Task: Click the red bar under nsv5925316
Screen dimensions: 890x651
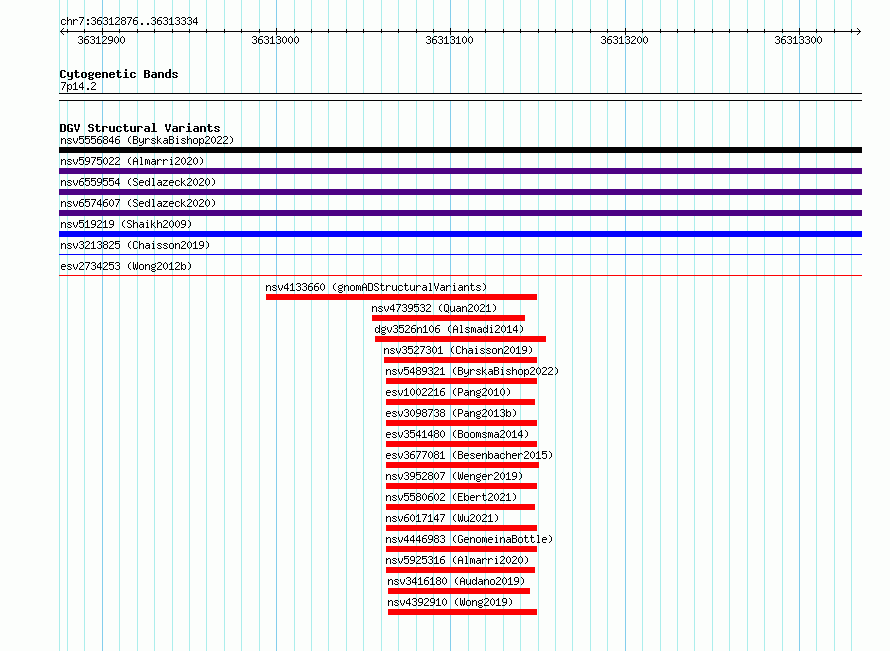Action: click(460, 570)
